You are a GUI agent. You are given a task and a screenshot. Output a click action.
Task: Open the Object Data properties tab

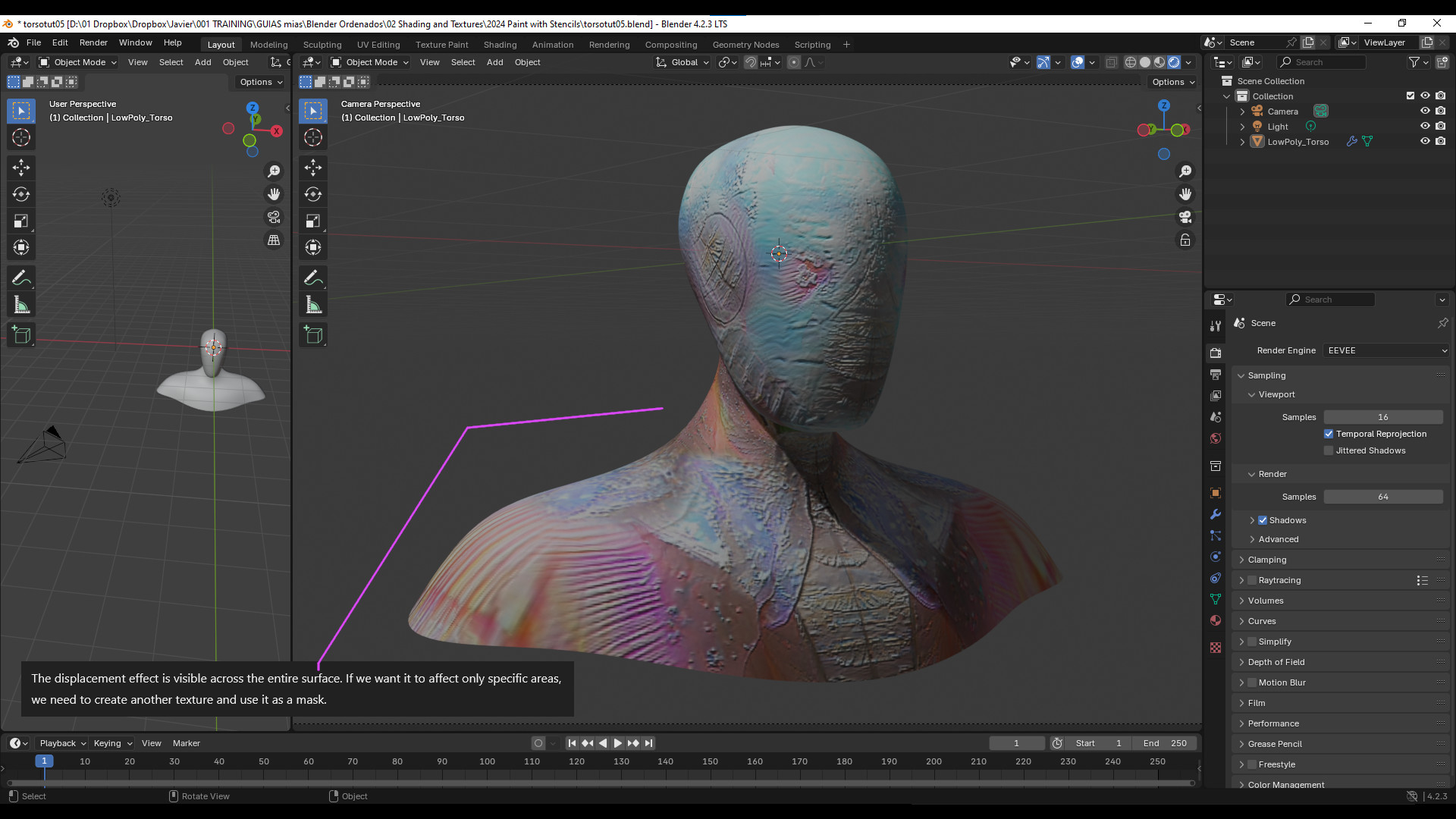pos(1216,599)
